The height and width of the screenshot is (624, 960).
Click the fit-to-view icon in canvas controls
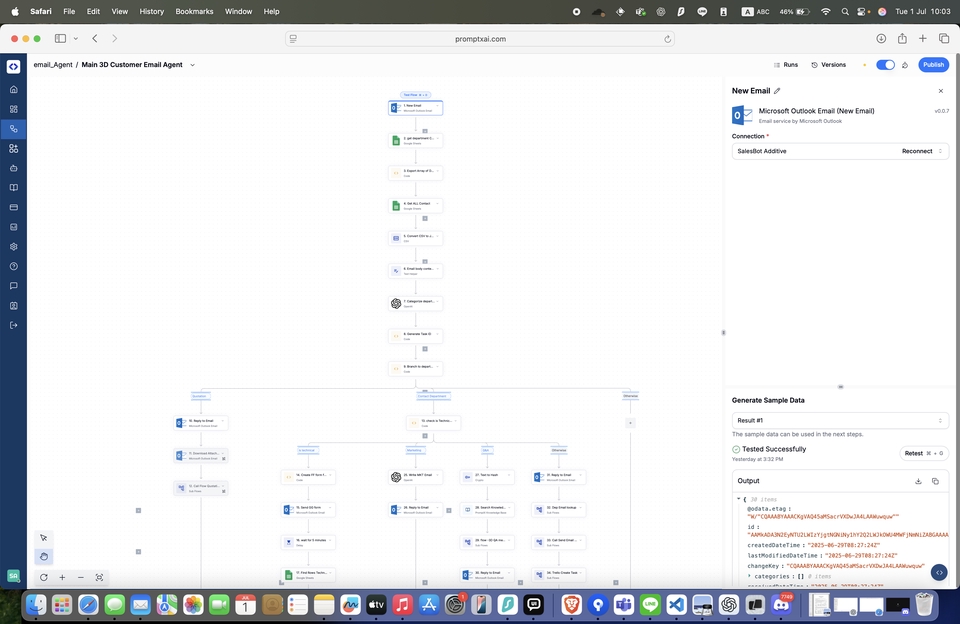click(99, 577)
